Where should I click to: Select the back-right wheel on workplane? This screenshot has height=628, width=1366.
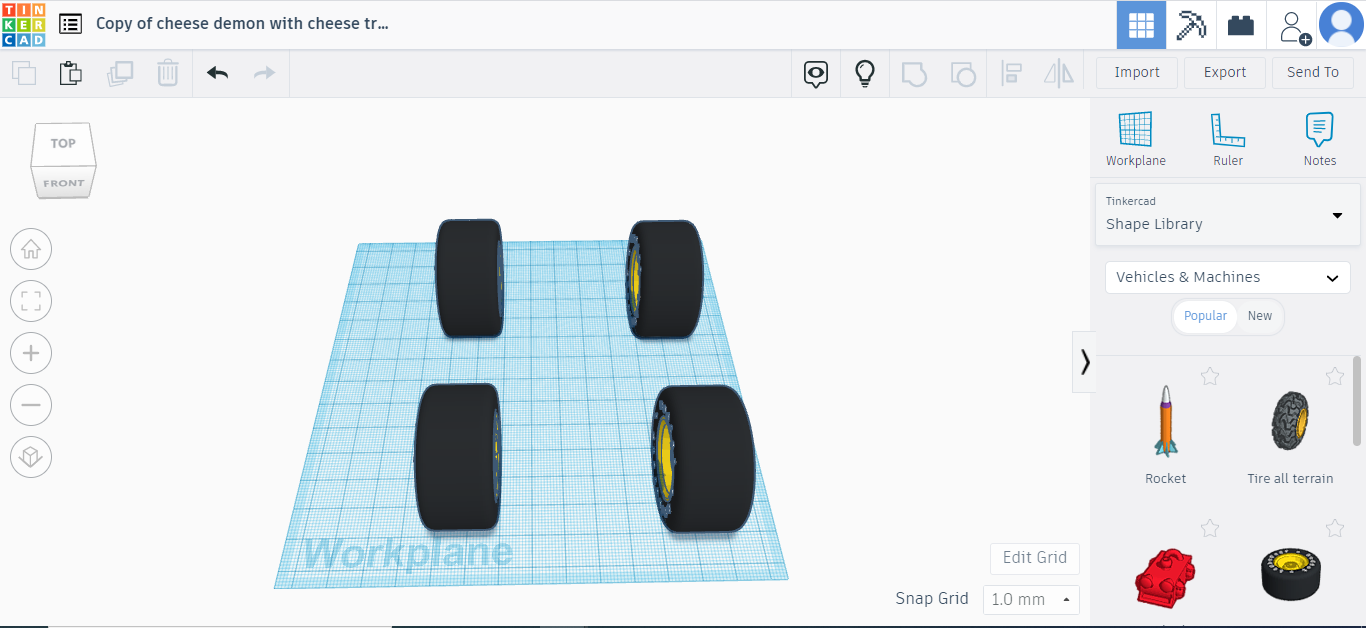[x=665, y=279]
